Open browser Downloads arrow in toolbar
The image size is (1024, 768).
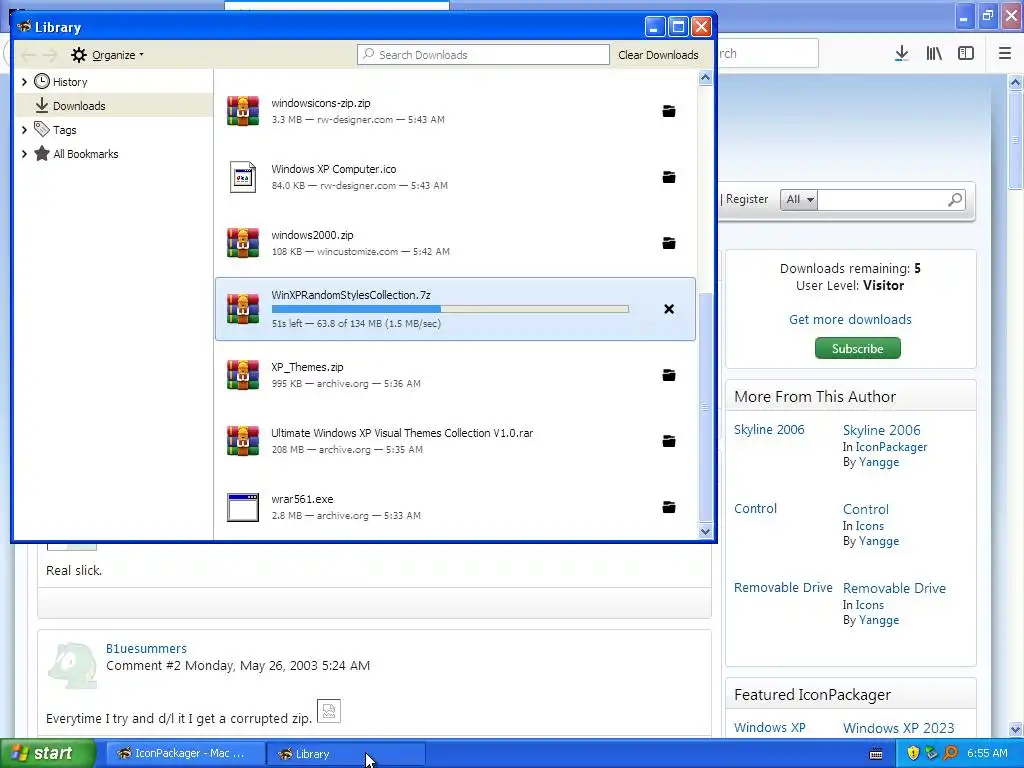coord(901,54)
